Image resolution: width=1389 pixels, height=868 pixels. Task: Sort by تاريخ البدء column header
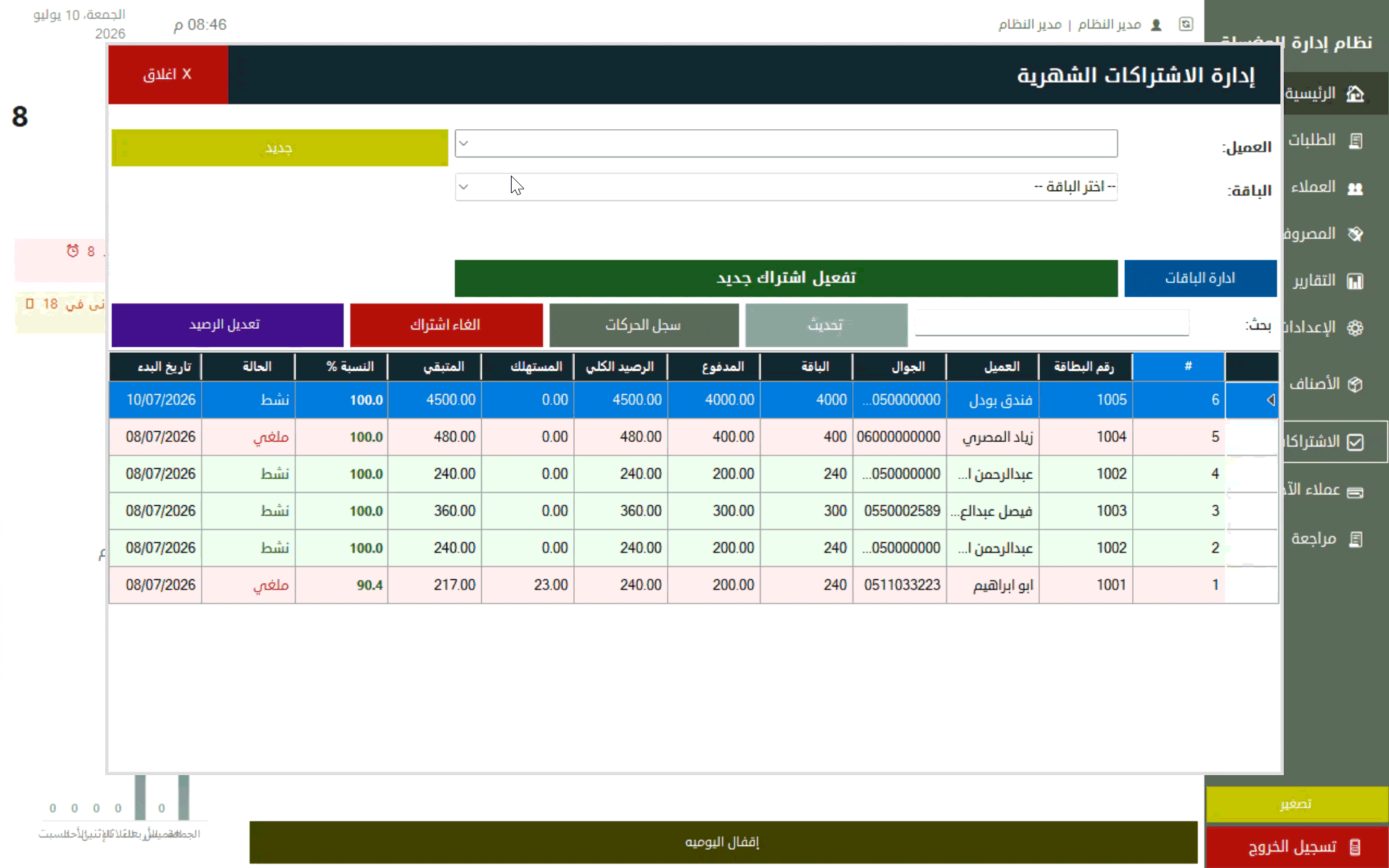tap(156, 367)
